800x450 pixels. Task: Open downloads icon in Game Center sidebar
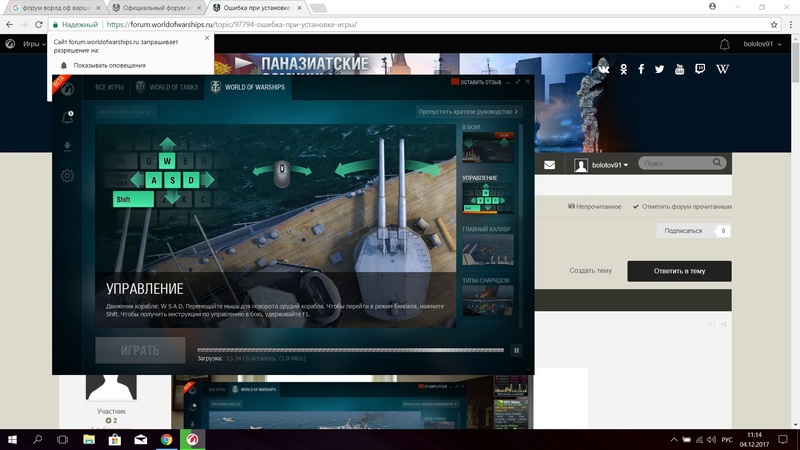click(x=67, y=147)
